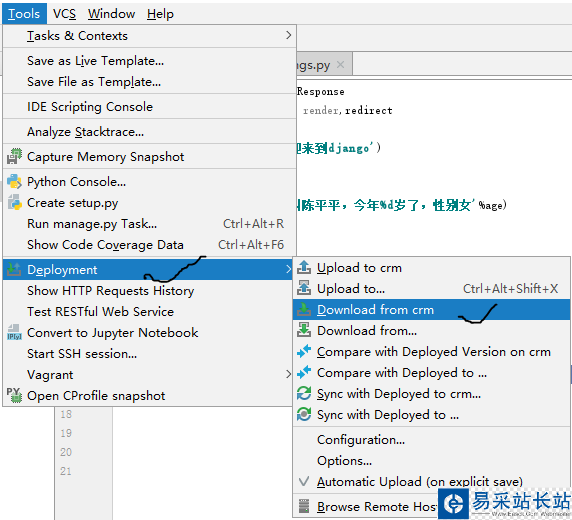Click the Capture Memory Snapshot icon
This screenshot has width=572, height=520.
(14, 156)
